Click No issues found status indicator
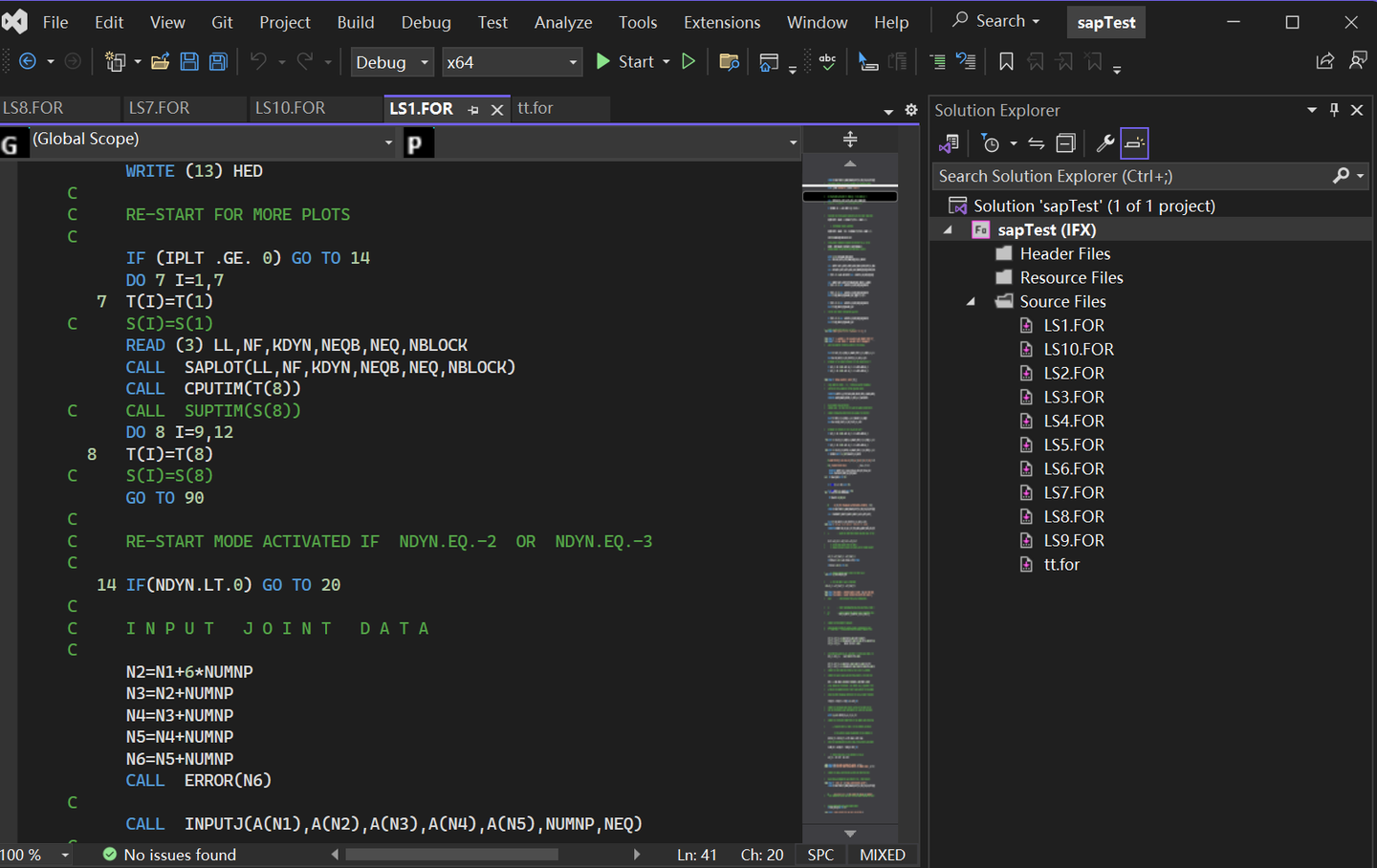This screenshot has width=1377, height=868. (169, 855)
